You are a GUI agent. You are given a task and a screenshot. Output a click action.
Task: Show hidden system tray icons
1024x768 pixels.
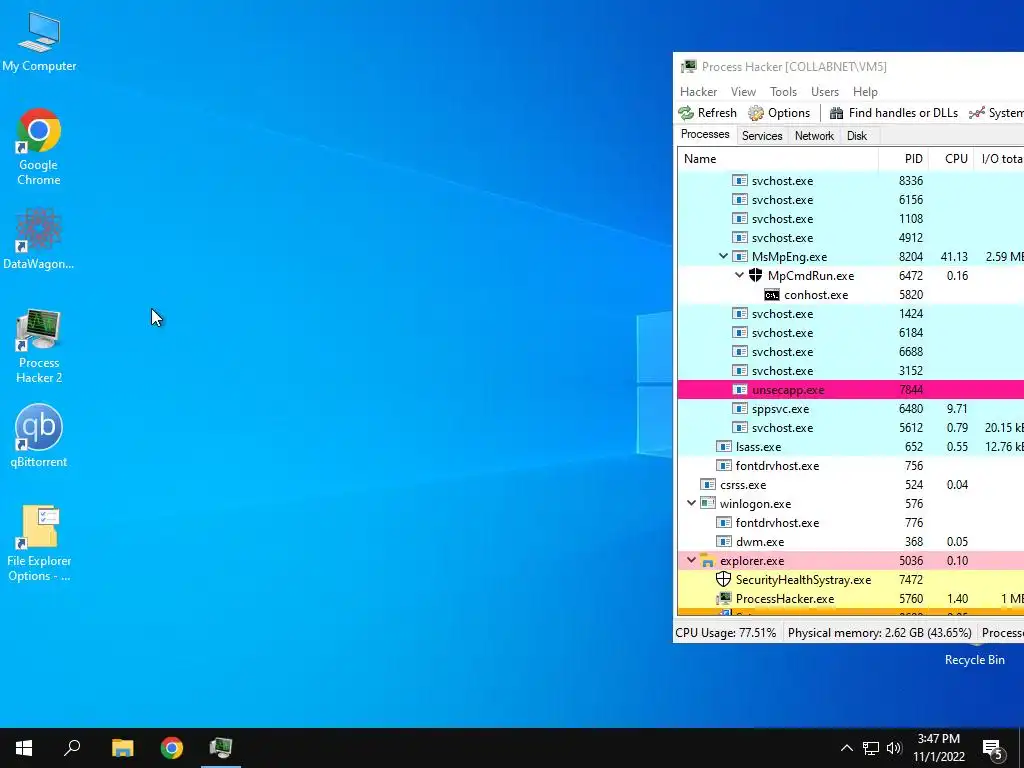click(x=846, y=748)
